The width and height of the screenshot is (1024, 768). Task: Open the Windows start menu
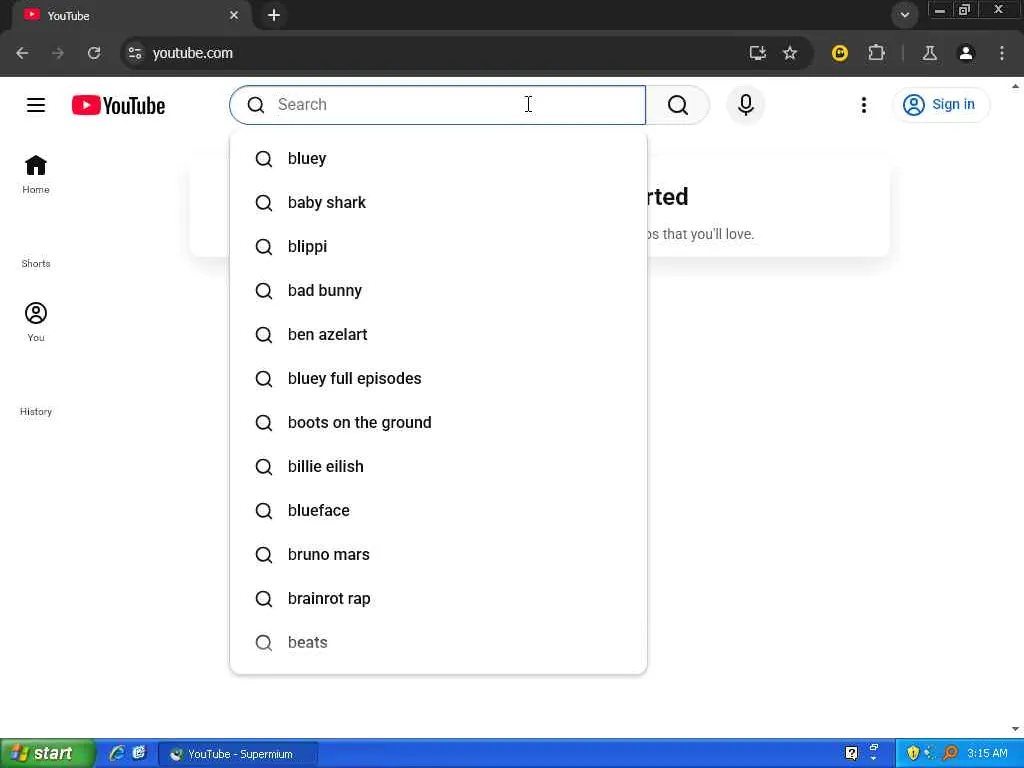coord(47,753)
